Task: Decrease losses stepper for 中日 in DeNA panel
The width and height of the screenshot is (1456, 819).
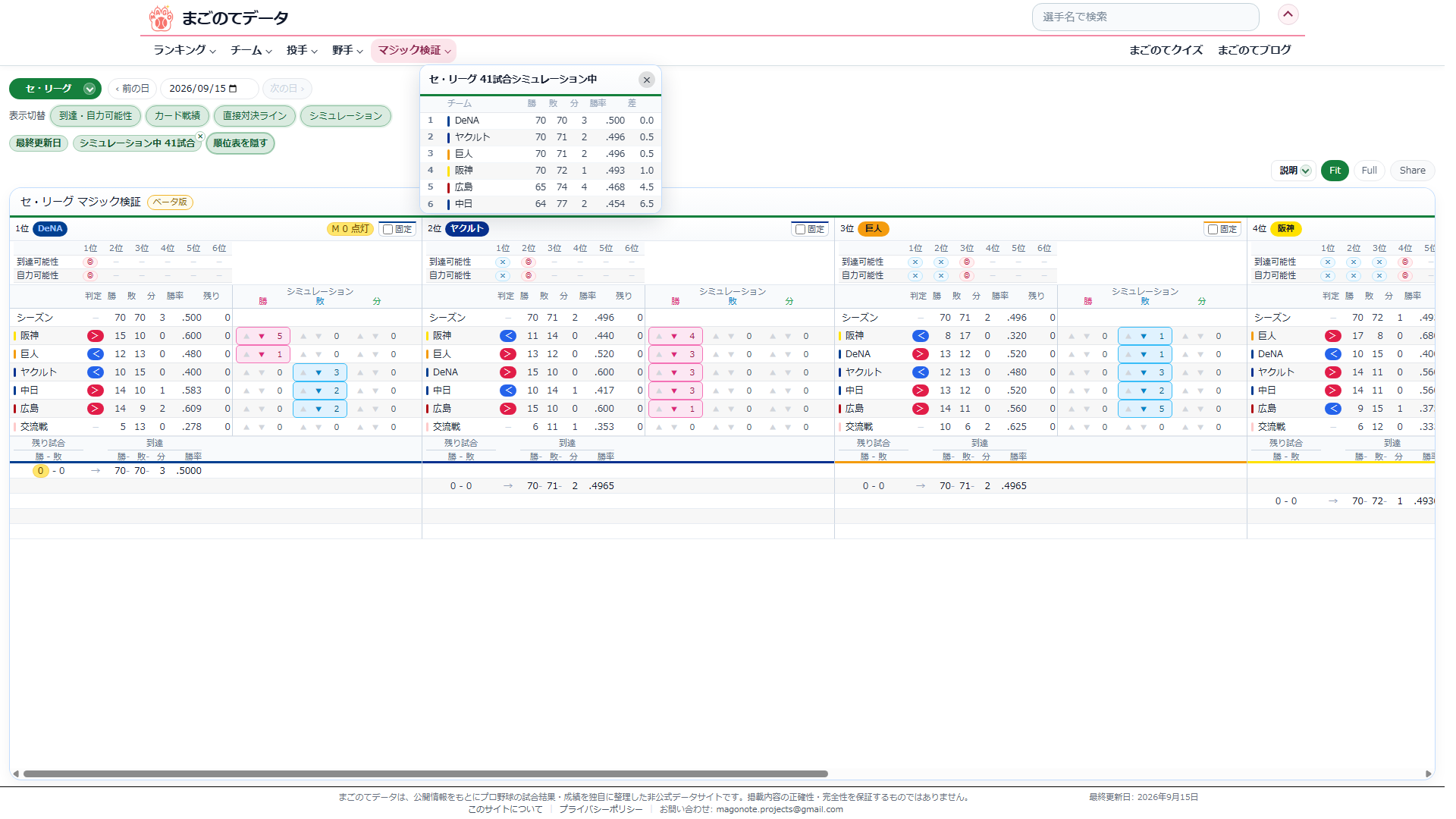Action: [x=318, y=391]
